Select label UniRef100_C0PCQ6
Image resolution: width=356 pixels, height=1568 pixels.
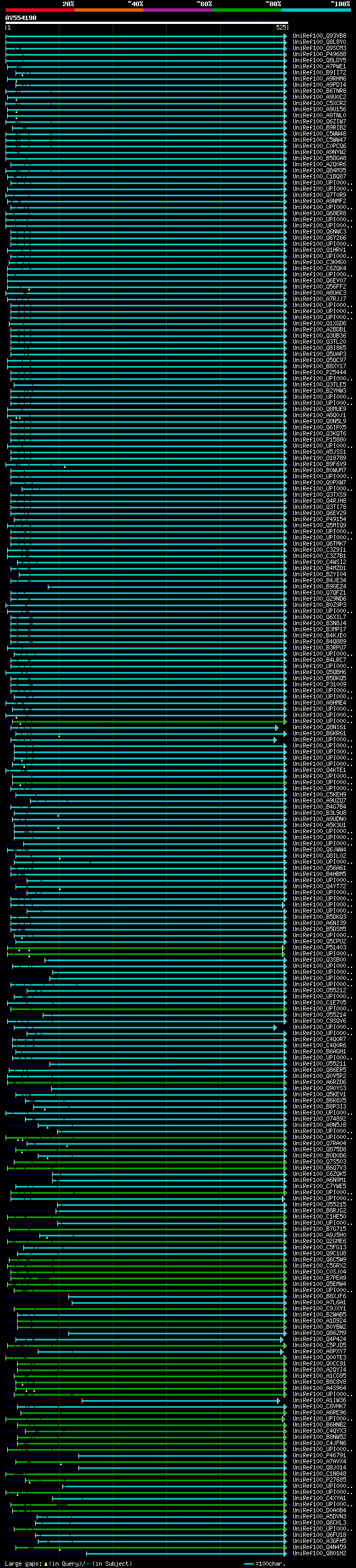click(x=319, y=146)
